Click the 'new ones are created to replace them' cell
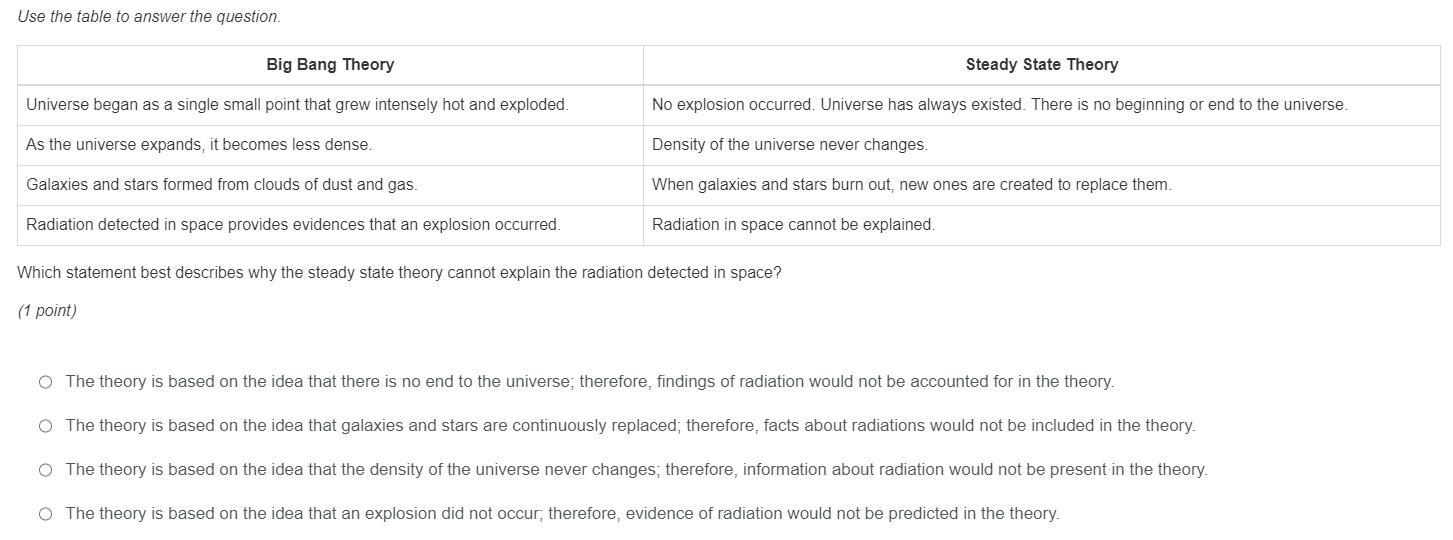 click(x=911, y=185)
